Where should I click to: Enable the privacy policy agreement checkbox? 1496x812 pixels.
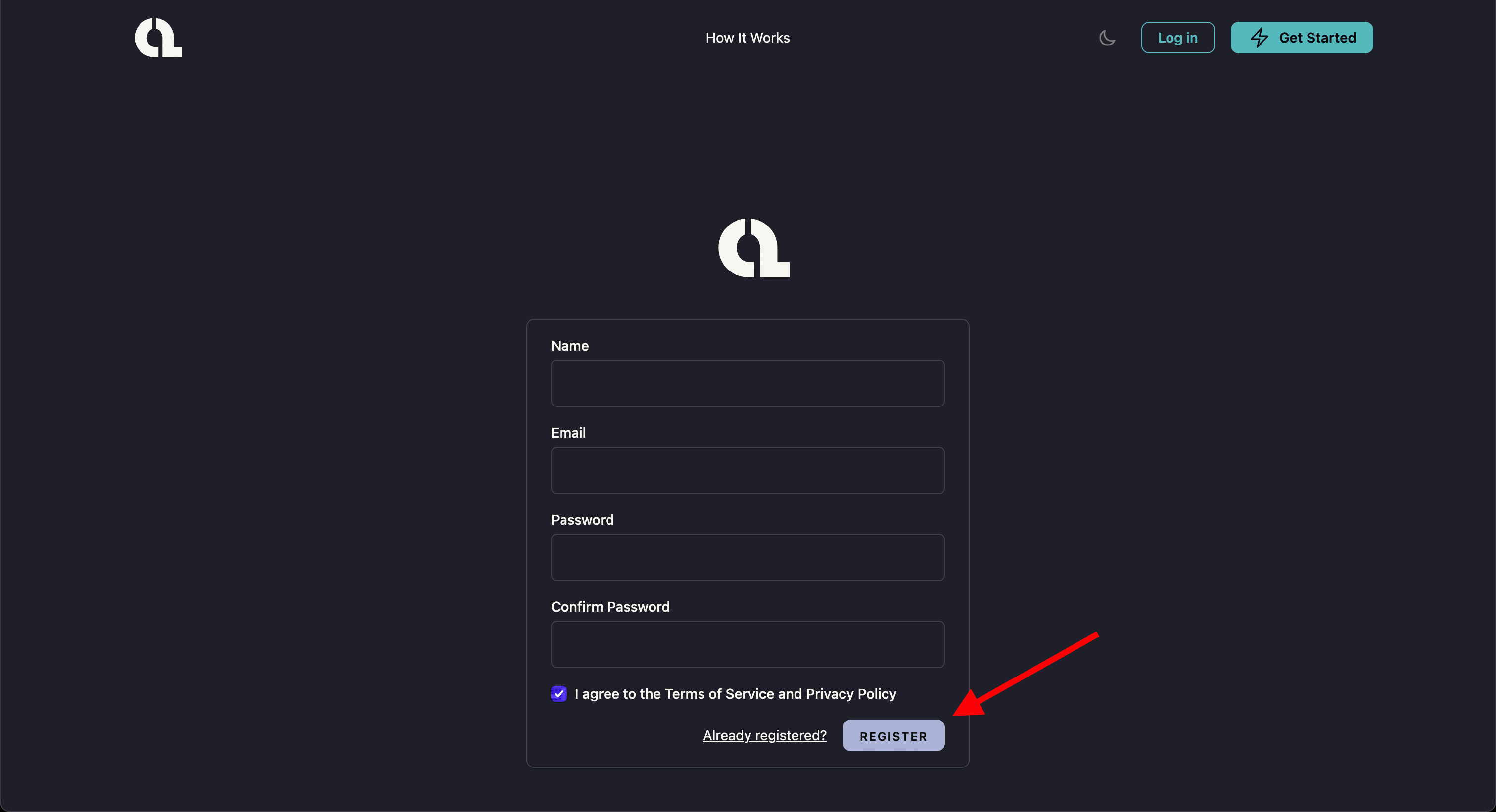click(x=558, y=693)
